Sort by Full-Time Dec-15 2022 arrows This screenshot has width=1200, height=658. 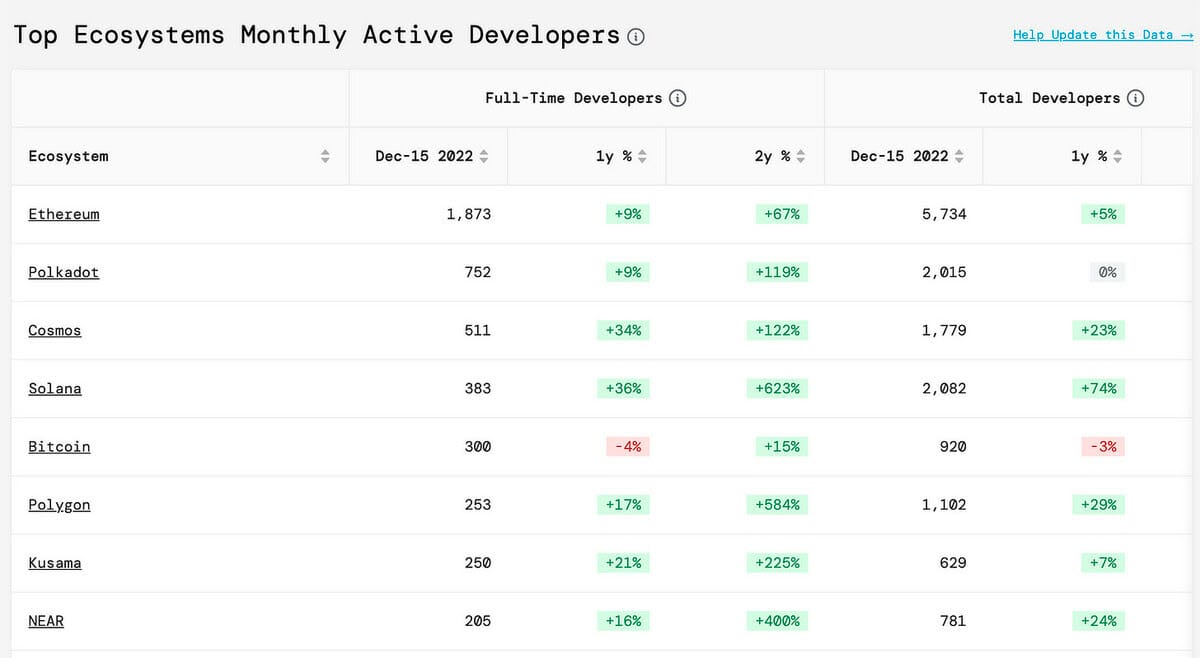pos(484,156)
